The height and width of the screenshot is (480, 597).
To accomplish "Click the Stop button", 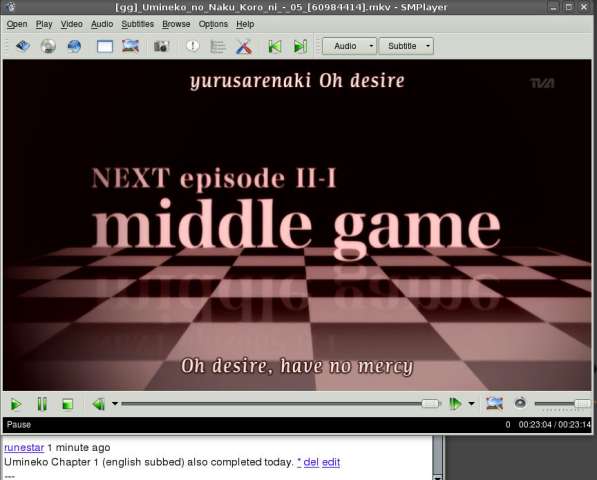I will tap(67, 404).
